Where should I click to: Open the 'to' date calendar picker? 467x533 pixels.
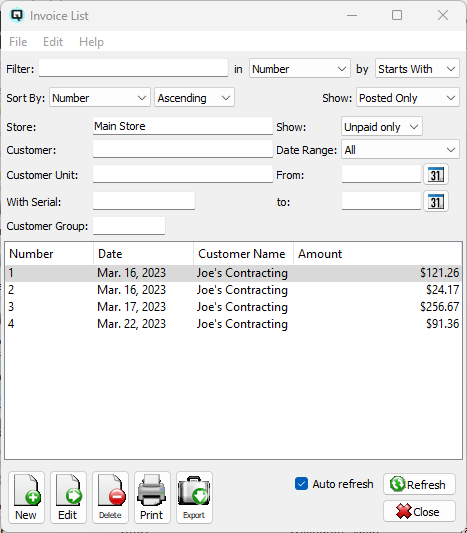tap(436, 202)
